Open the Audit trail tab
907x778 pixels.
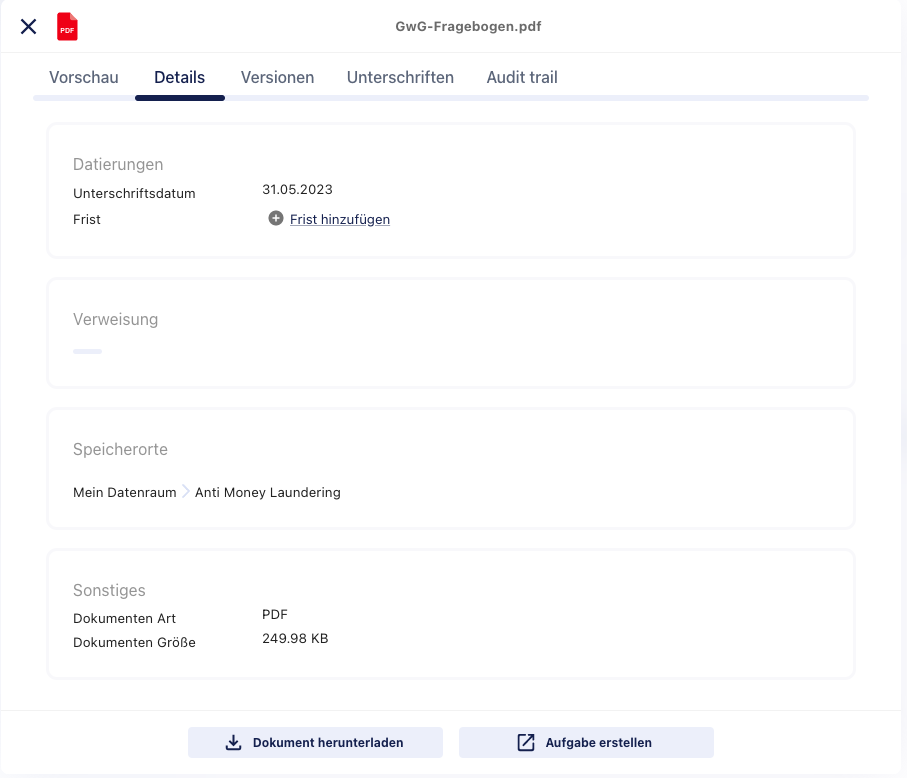522,78
